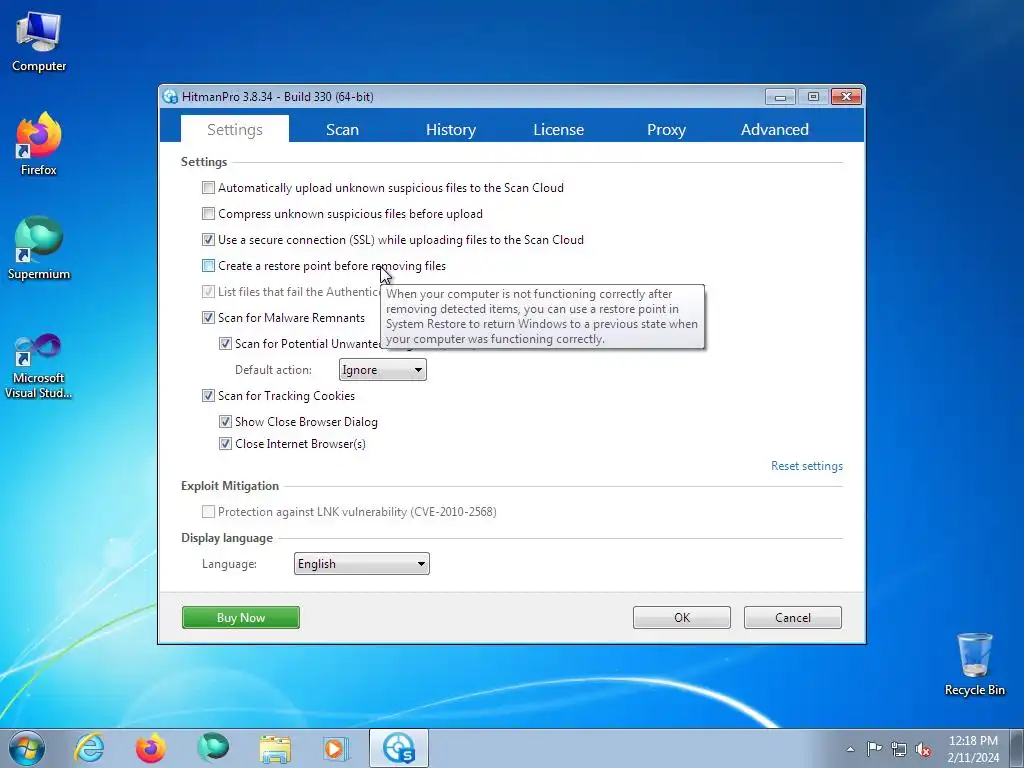Click the taskbar clock showing 12:18 PM
This screenshot has height=768, width=1024.
point(973,749)
